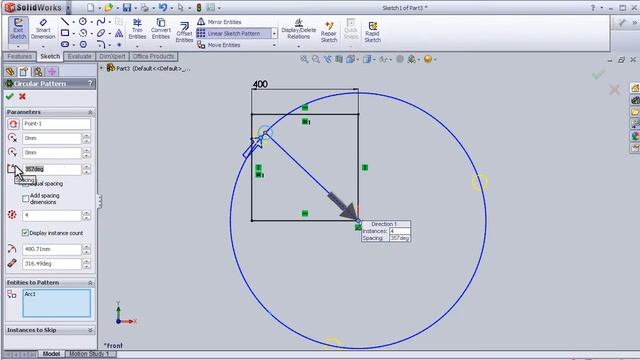640x360 pixels.
Task: Click the New document icon
Action: click(91, 7)
